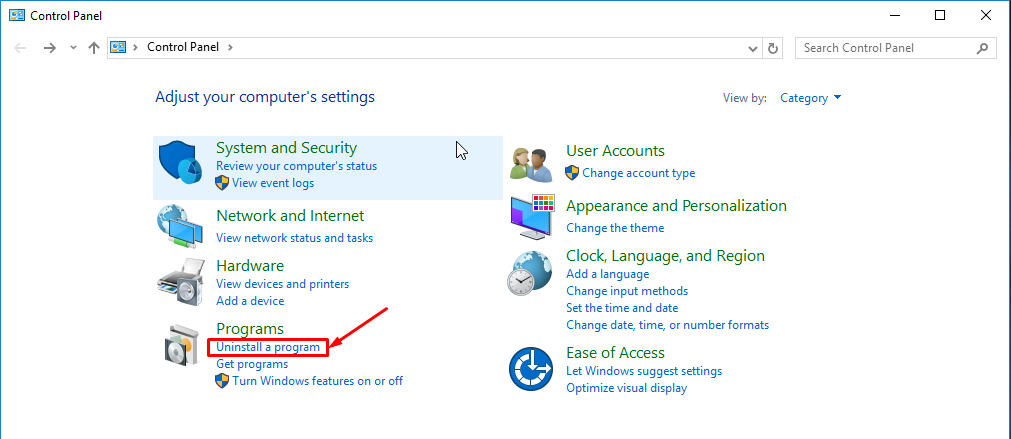This screenshot has height=439, width=1011.
Task: Click the Search Control Panel field
Action: tap(896, 48)
